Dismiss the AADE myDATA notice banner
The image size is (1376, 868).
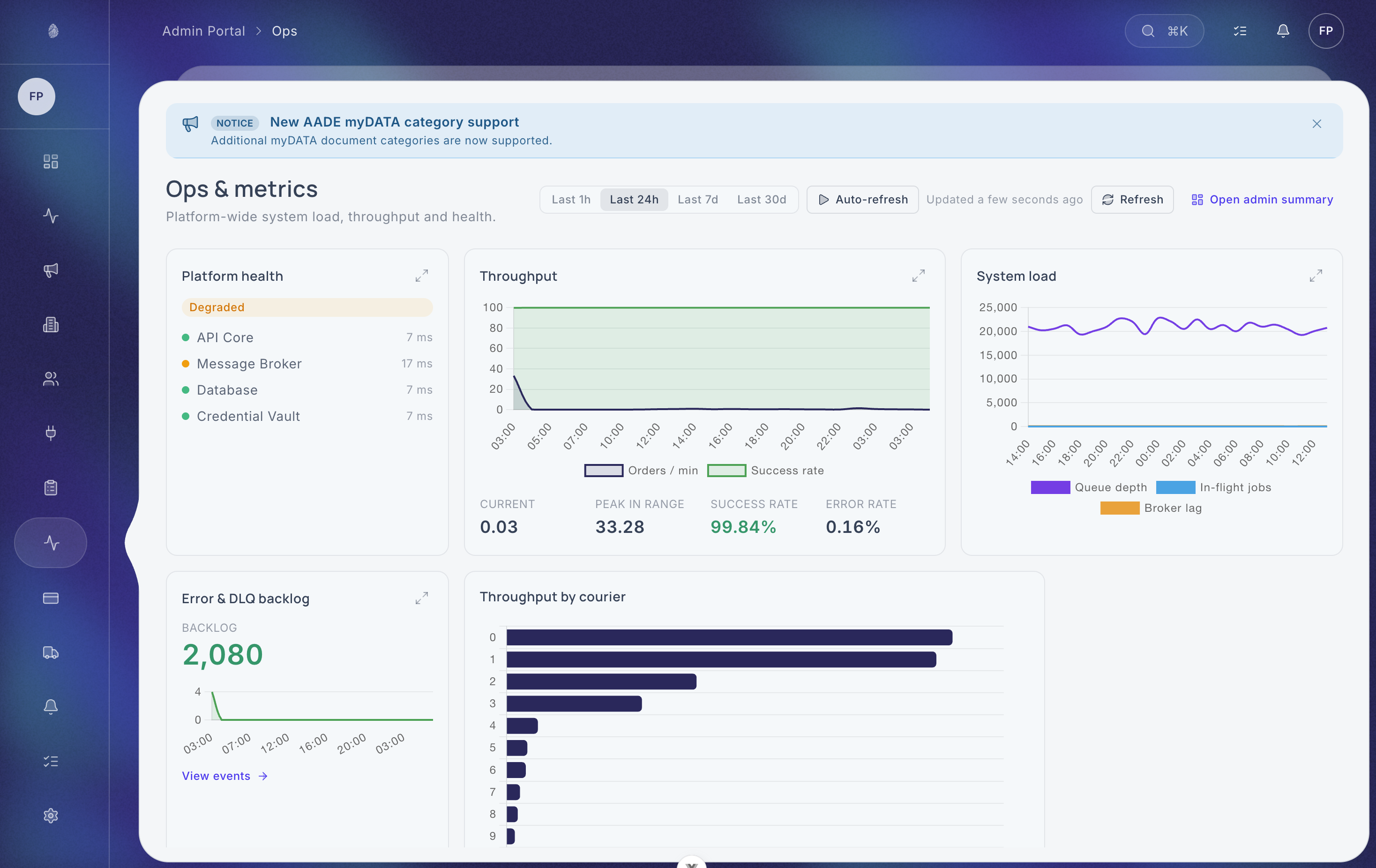1316,124
